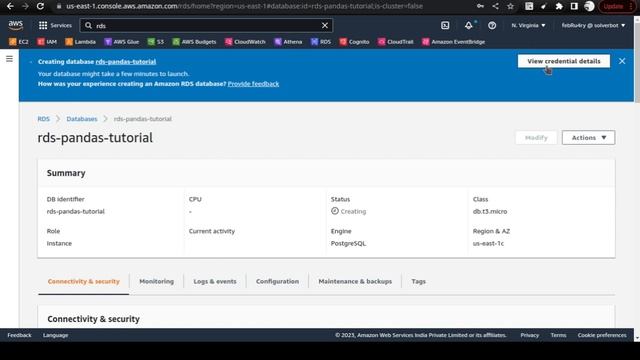Click the Feedback footer link
Screen dimensions: 640x360
tap(19, 335)
